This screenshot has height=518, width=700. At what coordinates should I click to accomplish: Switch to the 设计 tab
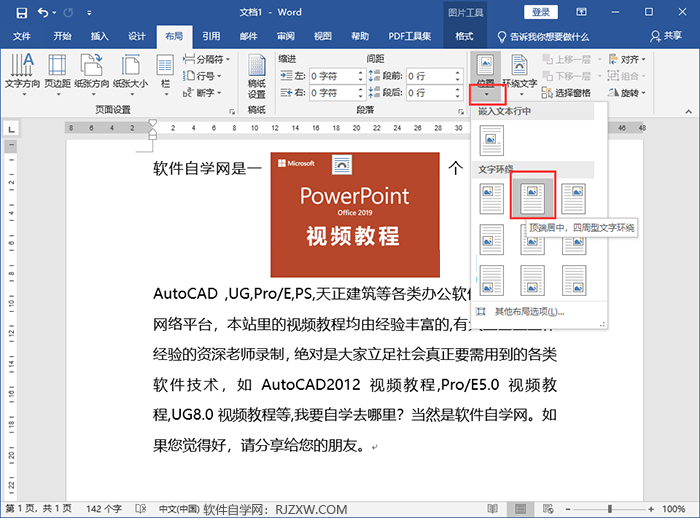pyautogui.click(x=137, y=36)
